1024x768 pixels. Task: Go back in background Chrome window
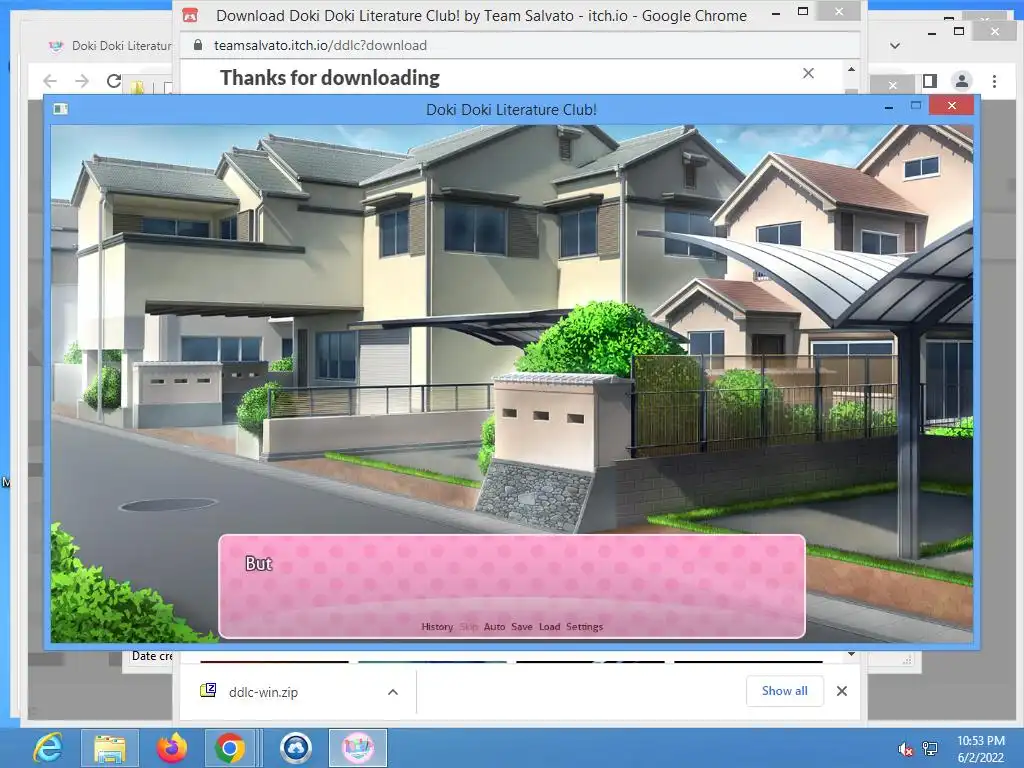pyautogui.click(x=50, y=81)
